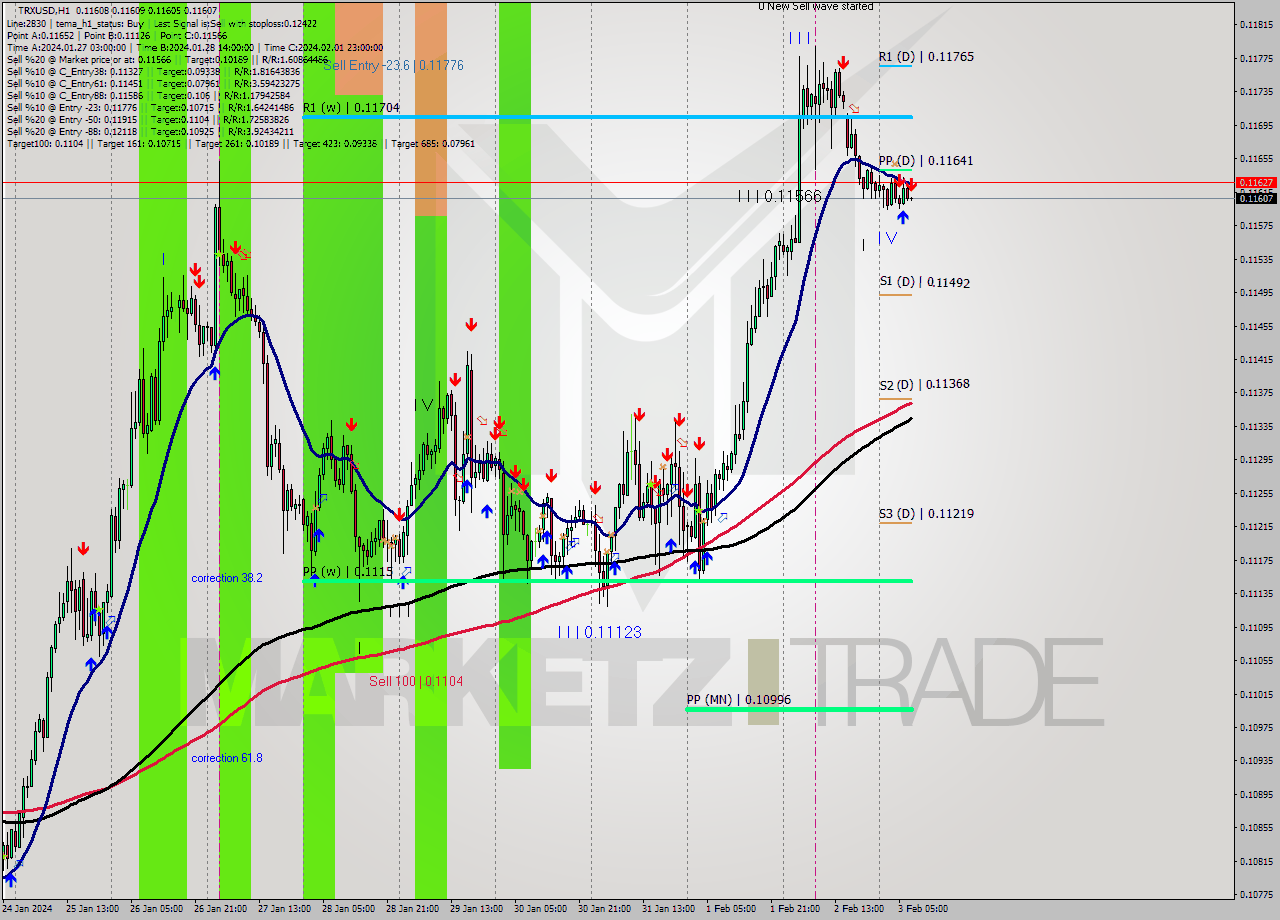Click the wave III 0.11123 label
This screenshot has height=920, width=1280.
tap(600, 632)
